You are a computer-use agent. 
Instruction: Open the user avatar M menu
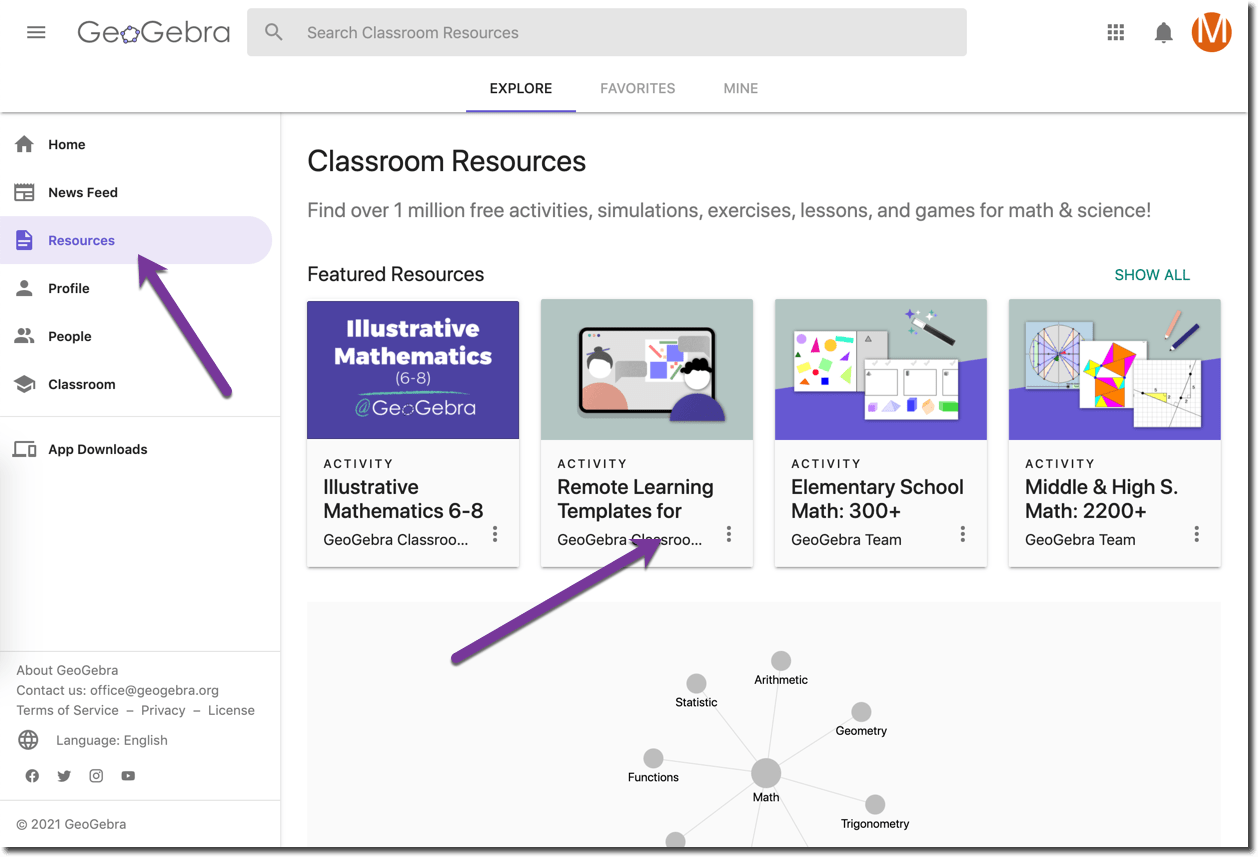pos(1211,33)
